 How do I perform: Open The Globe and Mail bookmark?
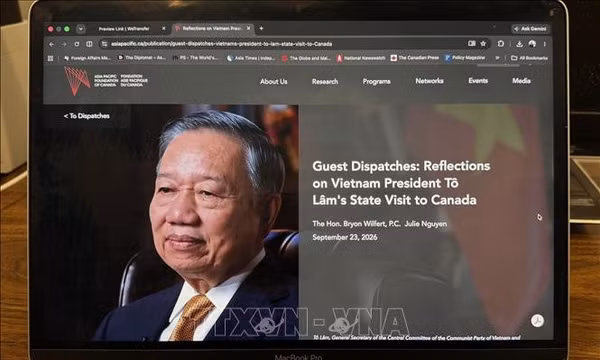tap(306, 58)
